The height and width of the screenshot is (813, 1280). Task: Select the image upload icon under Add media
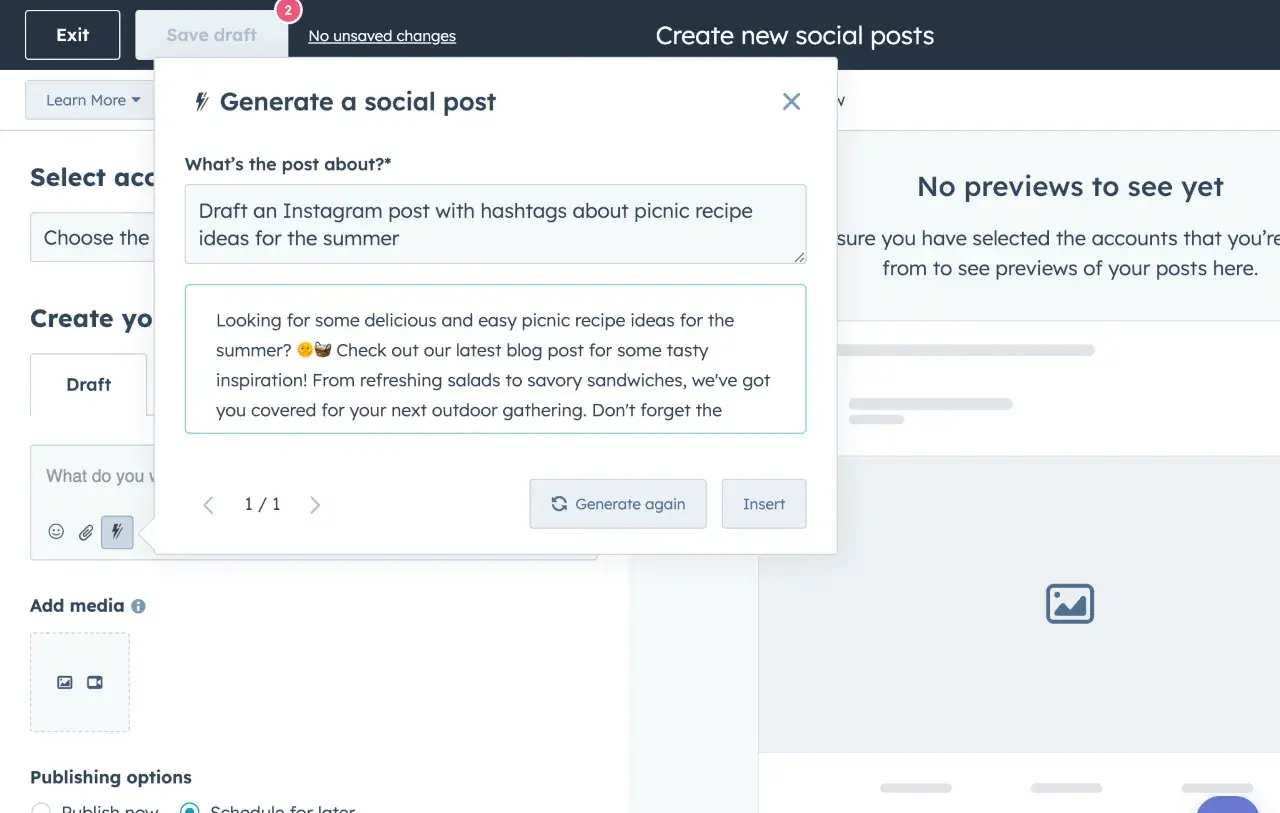[x=65, y=682]
